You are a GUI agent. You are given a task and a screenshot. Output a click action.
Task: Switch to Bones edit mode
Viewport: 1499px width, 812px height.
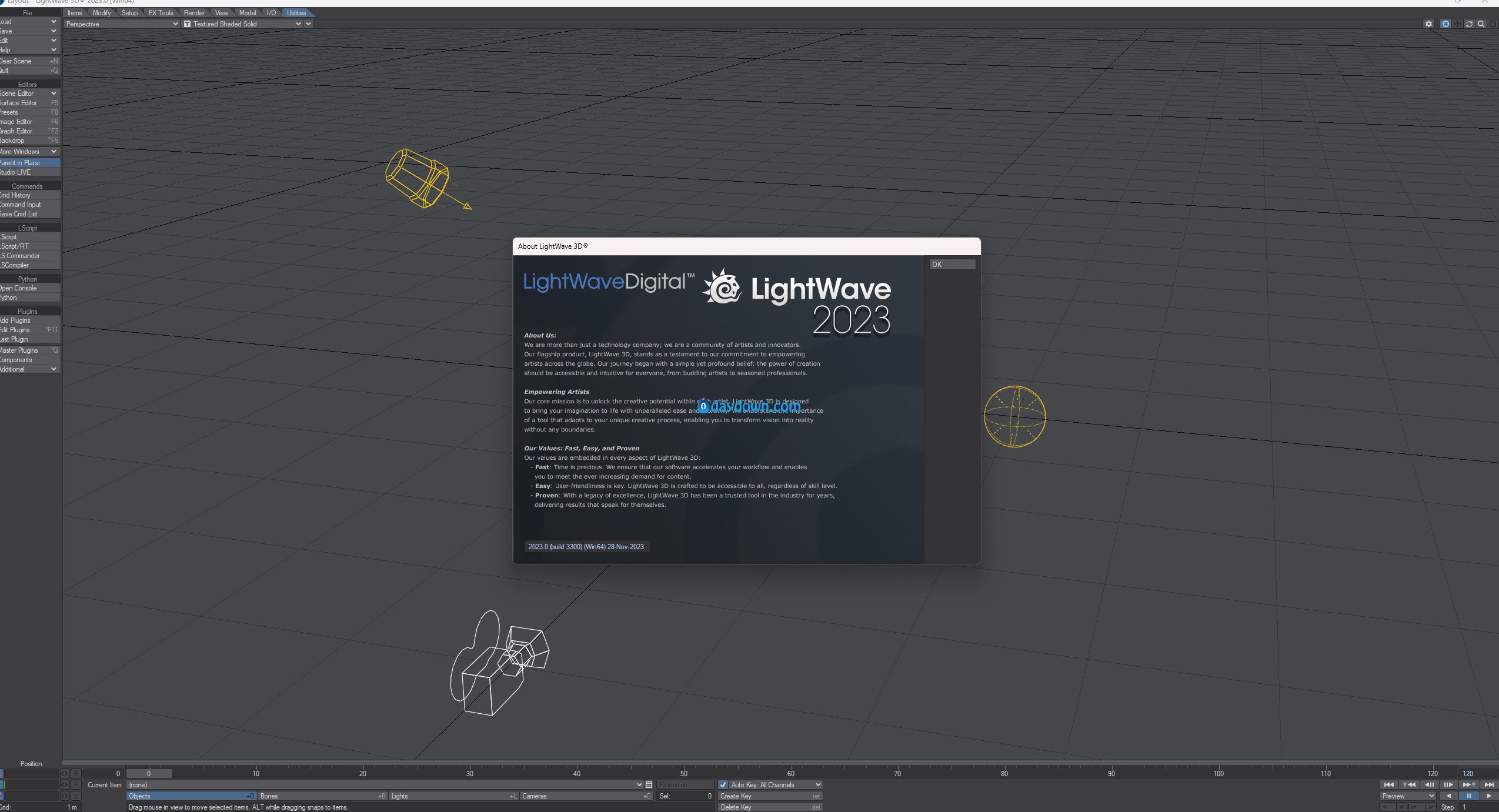tap(322, 796)
